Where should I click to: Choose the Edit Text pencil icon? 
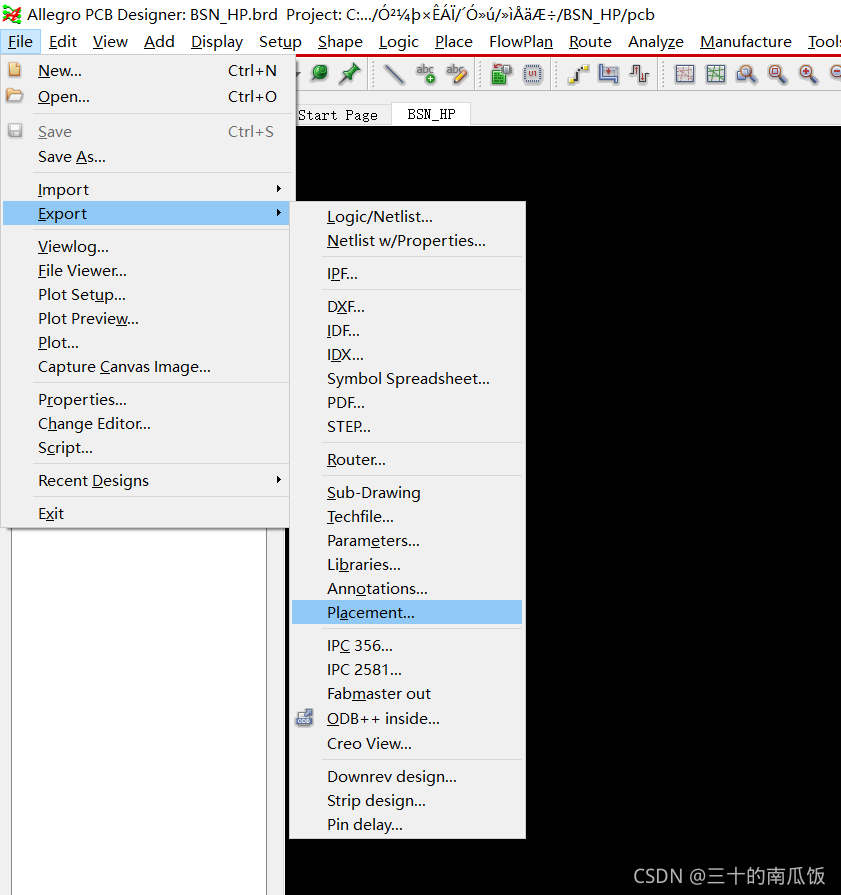[x=455, y=74]
